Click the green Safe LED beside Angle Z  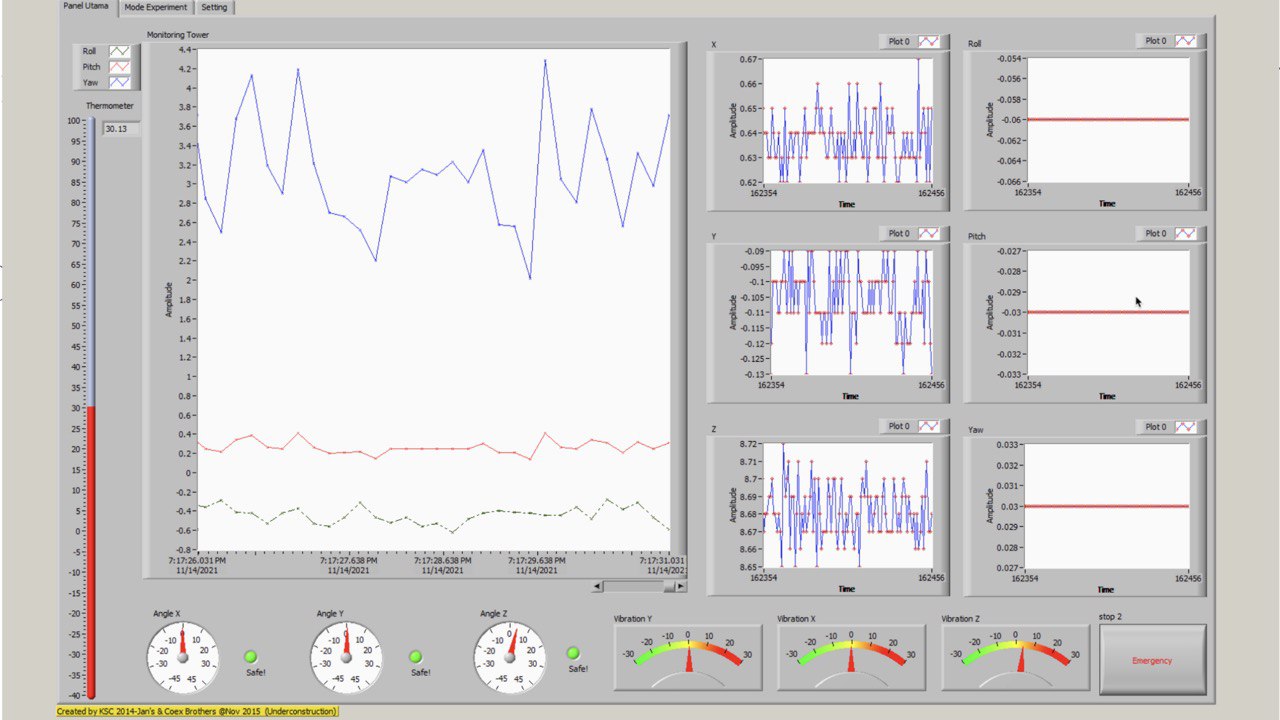(573, 653)
